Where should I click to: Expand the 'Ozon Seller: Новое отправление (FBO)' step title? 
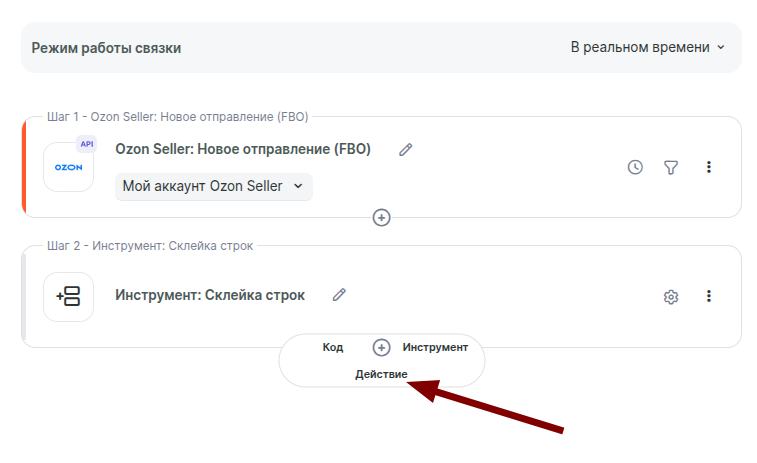pos(243,149)
